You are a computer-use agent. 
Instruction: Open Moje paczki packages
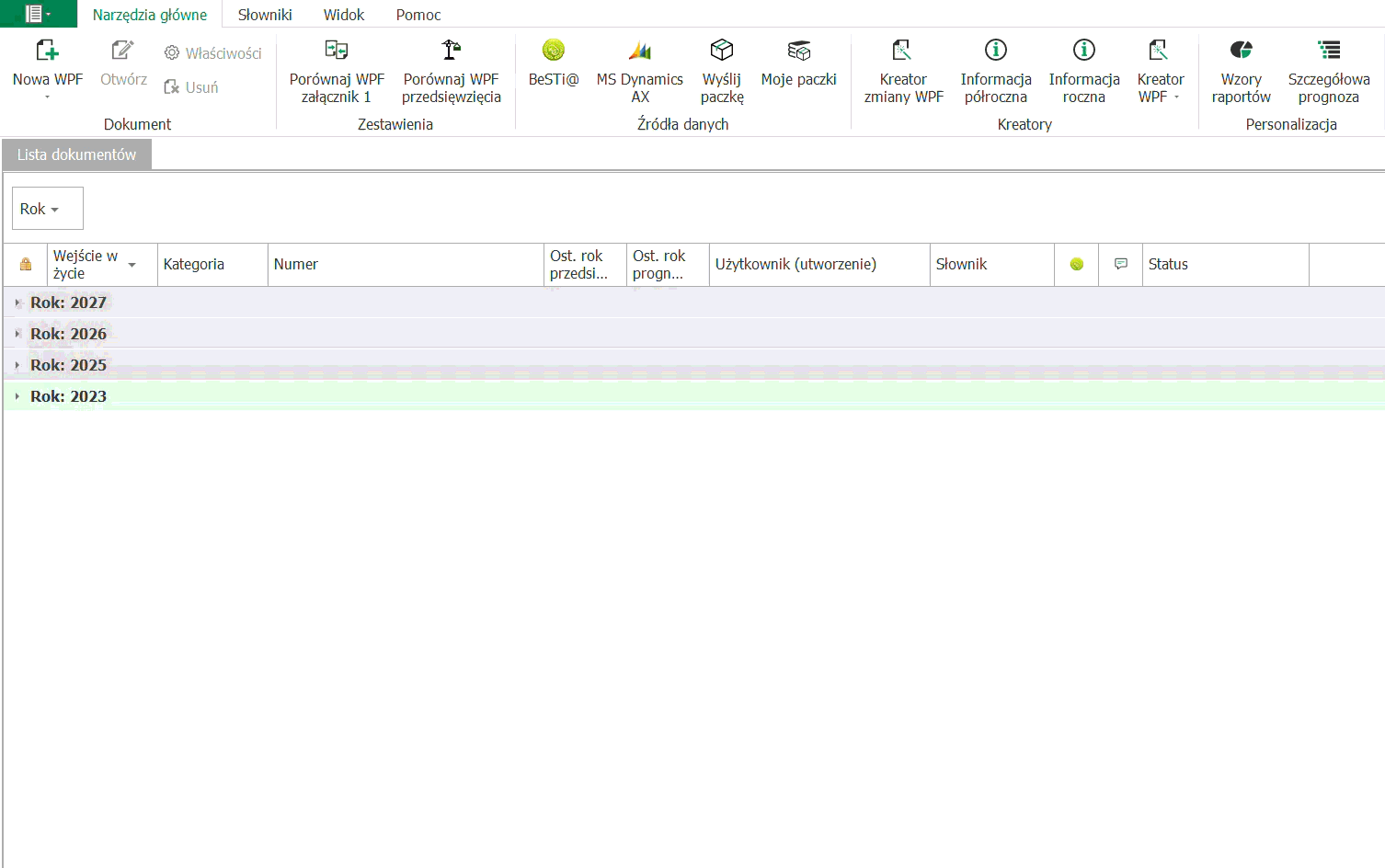[x=799, y=63]
